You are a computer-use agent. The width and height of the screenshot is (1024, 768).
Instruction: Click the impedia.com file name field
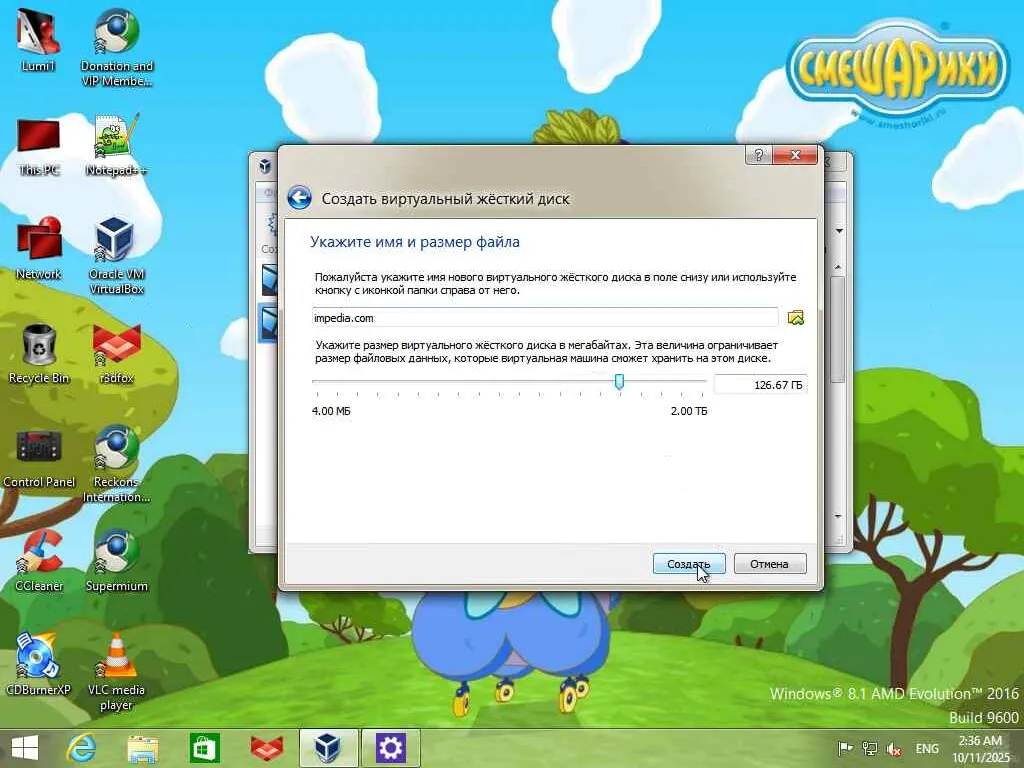point(545,318)
